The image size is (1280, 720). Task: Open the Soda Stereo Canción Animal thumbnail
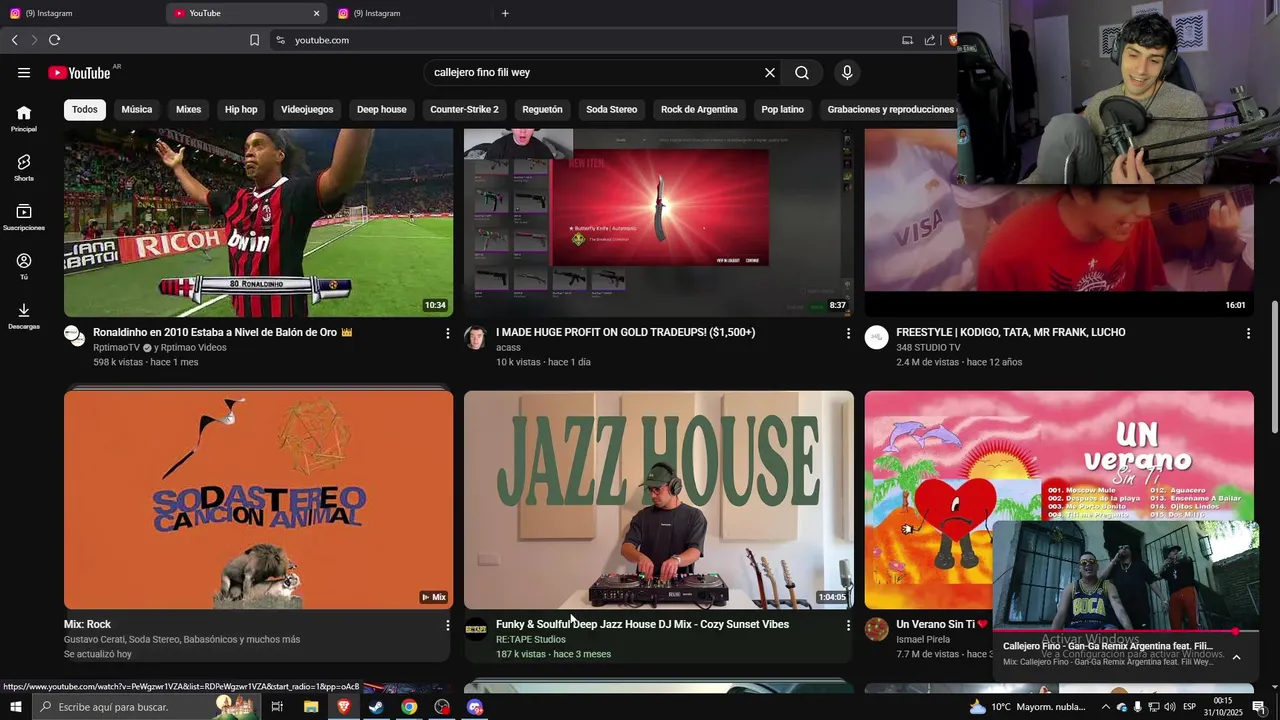[258, 500]
